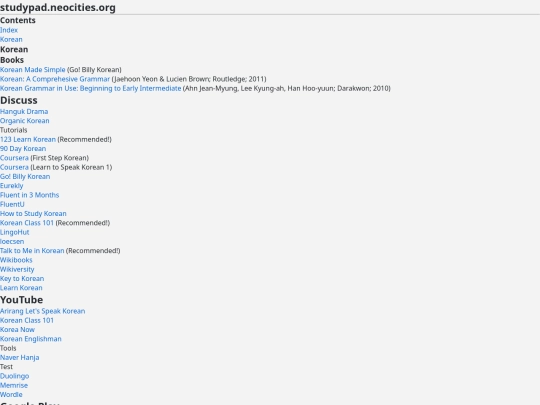
Task: Open the Duolingo link
Action: pos(14,376)
